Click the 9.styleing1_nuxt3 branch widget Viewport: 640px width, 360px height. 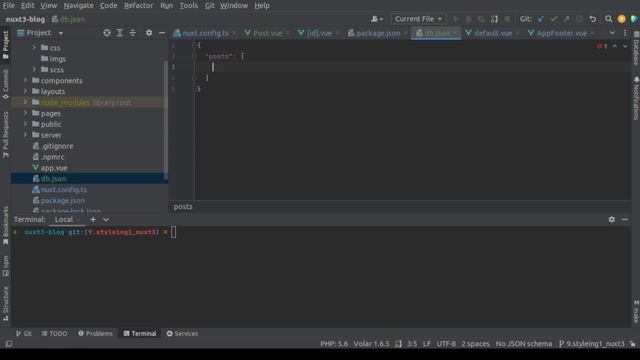(591, 344)
